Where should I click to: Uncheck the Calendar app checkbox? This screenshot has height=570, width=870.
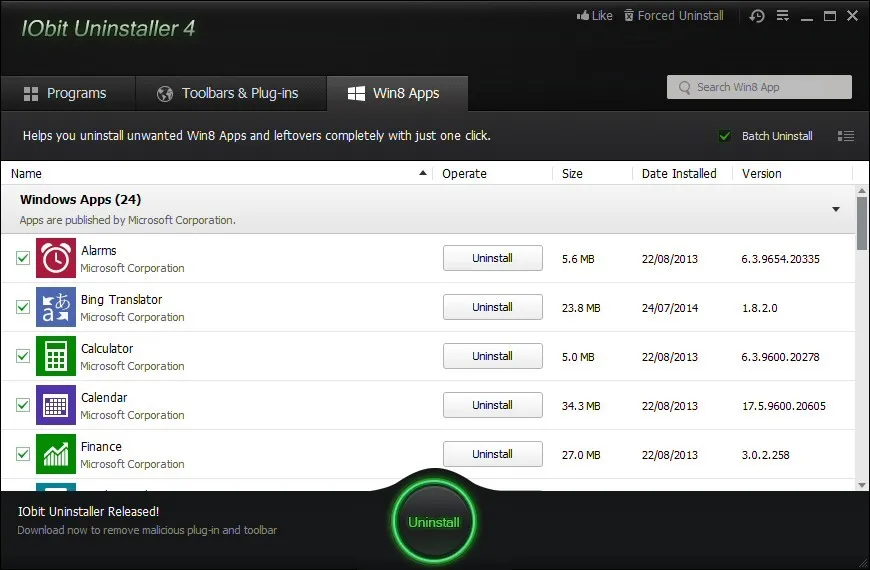click(23, 406)
